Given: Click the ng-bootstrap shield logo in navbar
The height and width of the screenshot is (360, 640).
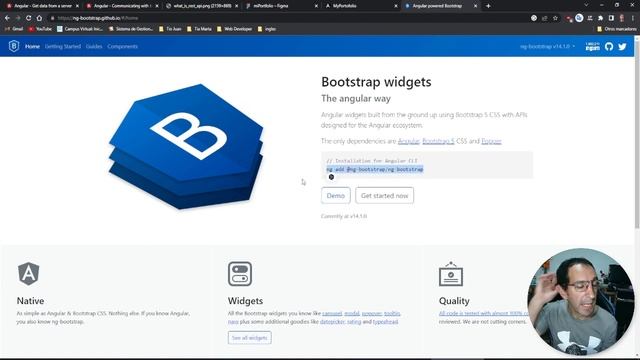Looking at the screenshot, I should click(14, 46).
